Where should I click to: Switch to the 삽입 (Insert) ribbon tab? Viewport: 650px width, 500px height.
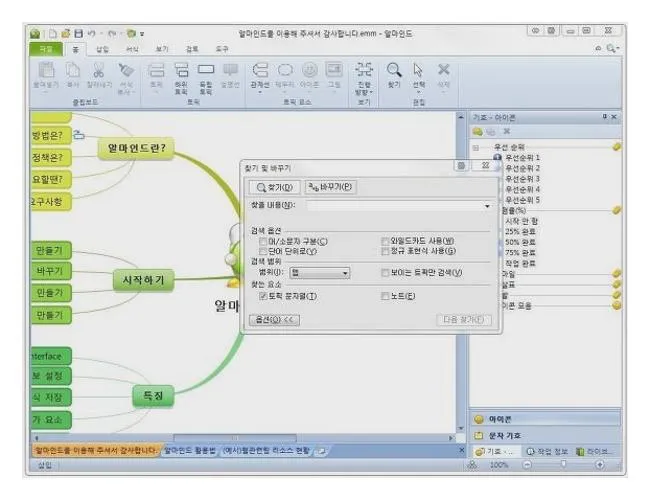click(102, 49)
